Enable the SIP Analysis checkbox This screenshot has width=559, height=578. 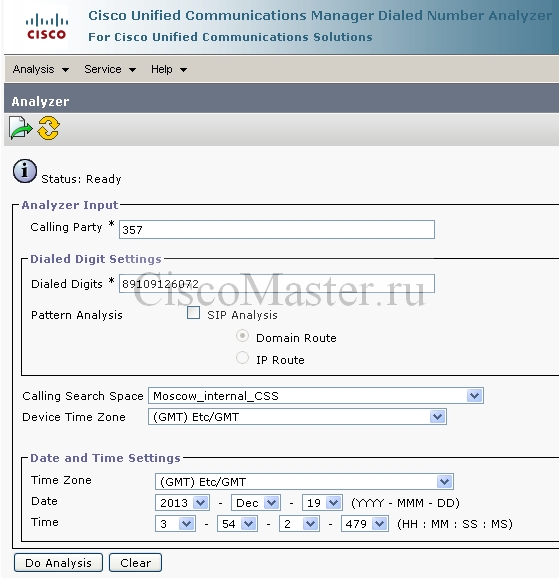[x=194, y=313]
